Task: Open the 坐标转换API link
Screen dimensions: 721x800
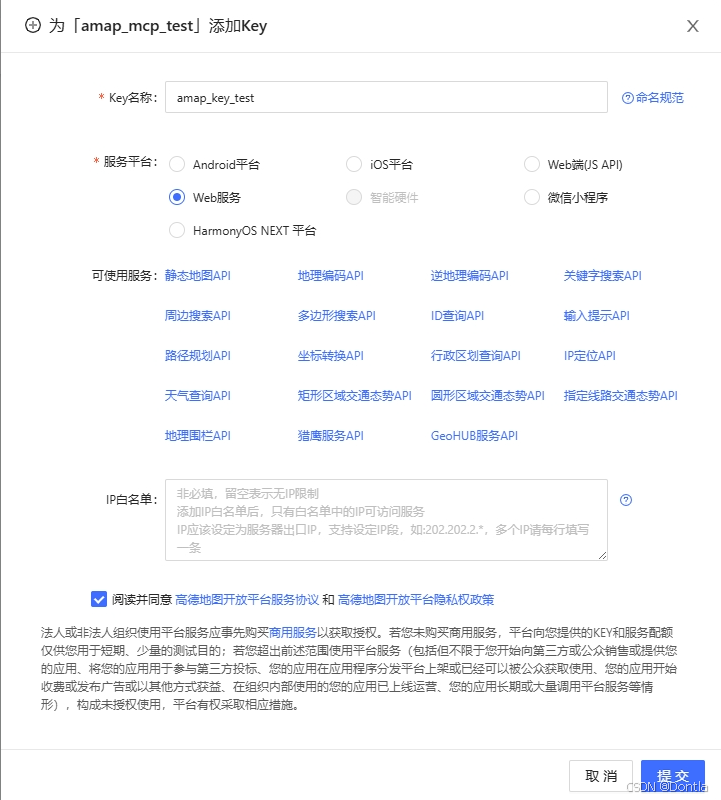Action: [x=331, y=356]
